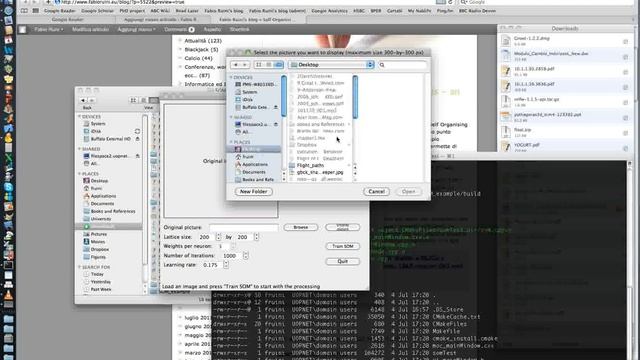Select iDisk in file dialog sidebar

click(248, 100)
